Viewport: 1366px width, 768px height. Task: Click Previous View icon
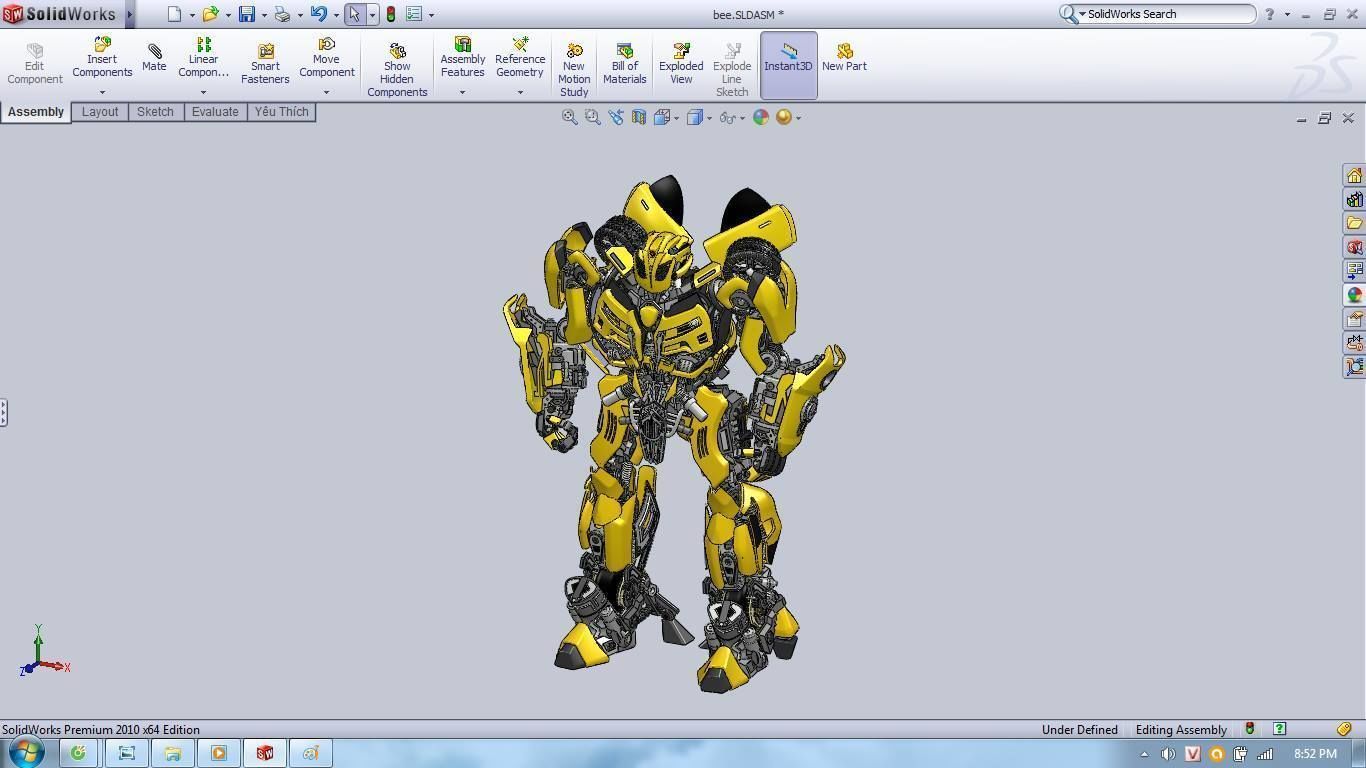coord(615,117)
